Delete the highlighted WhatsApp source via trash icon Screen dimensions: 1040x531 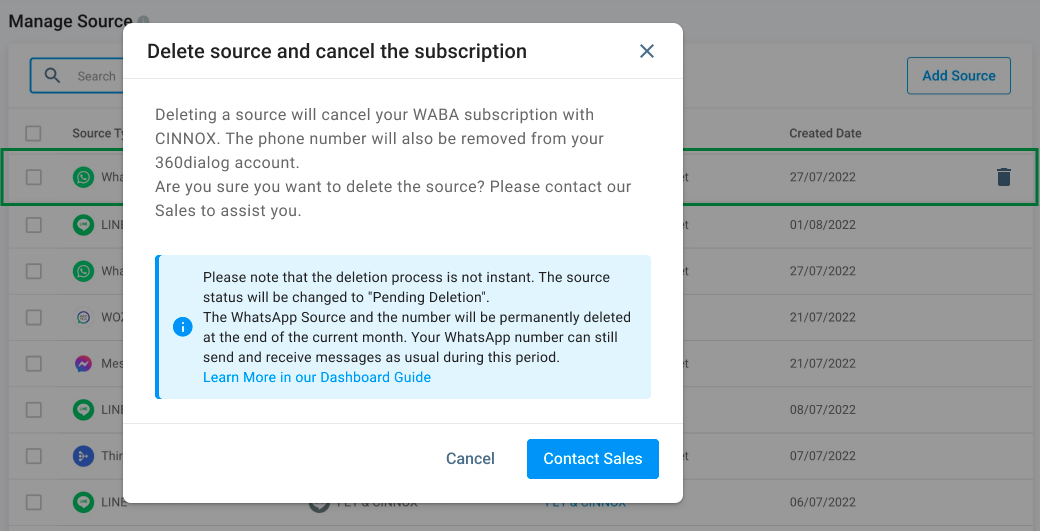[x=1004, y=177]
